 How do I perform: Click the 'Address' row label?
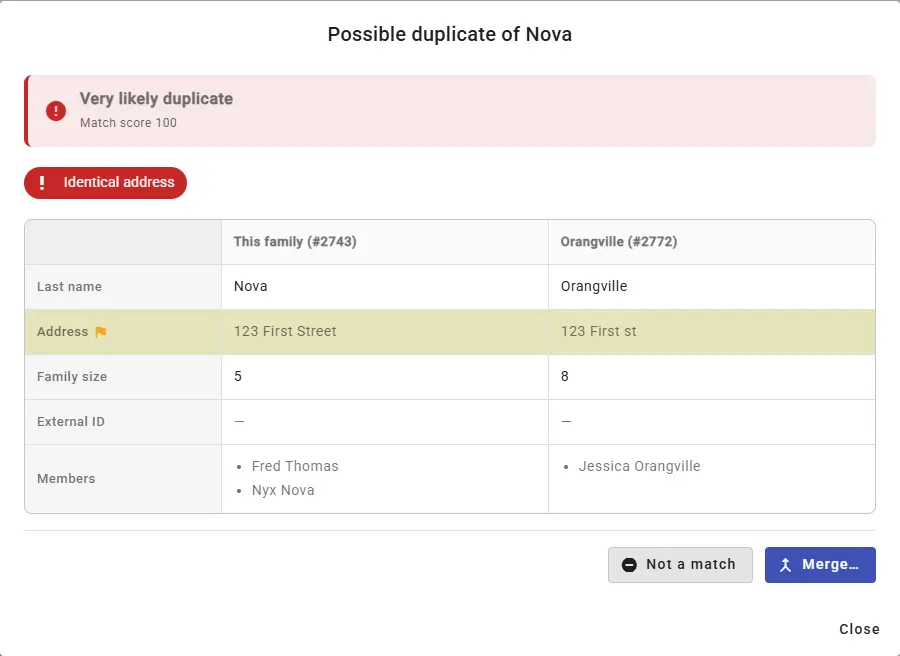coord(63,332)
